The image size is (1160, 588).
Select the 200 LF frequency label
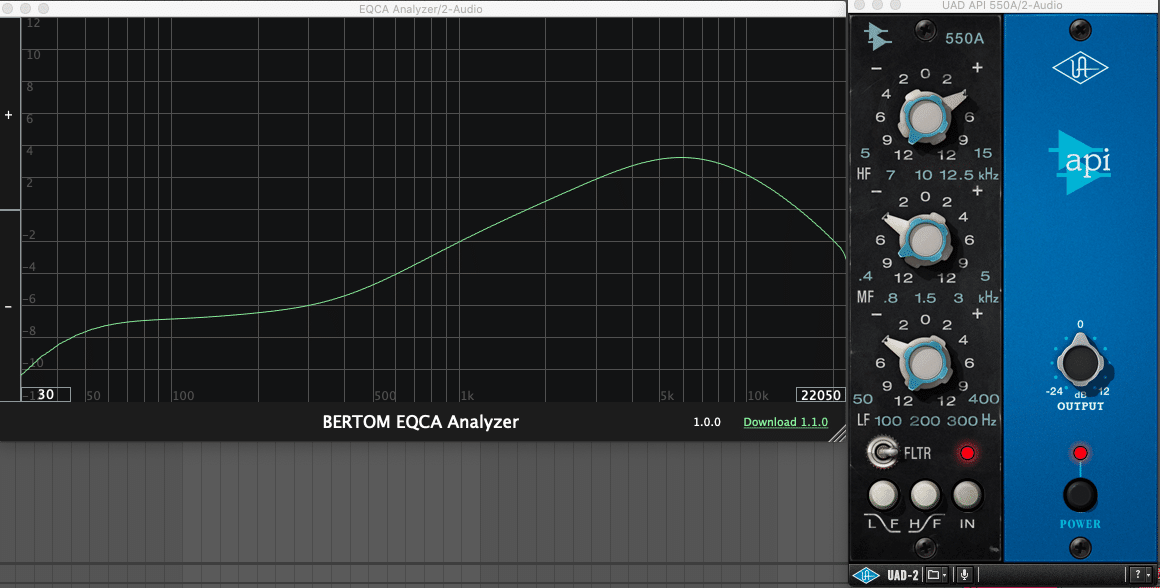click(925, 421)
